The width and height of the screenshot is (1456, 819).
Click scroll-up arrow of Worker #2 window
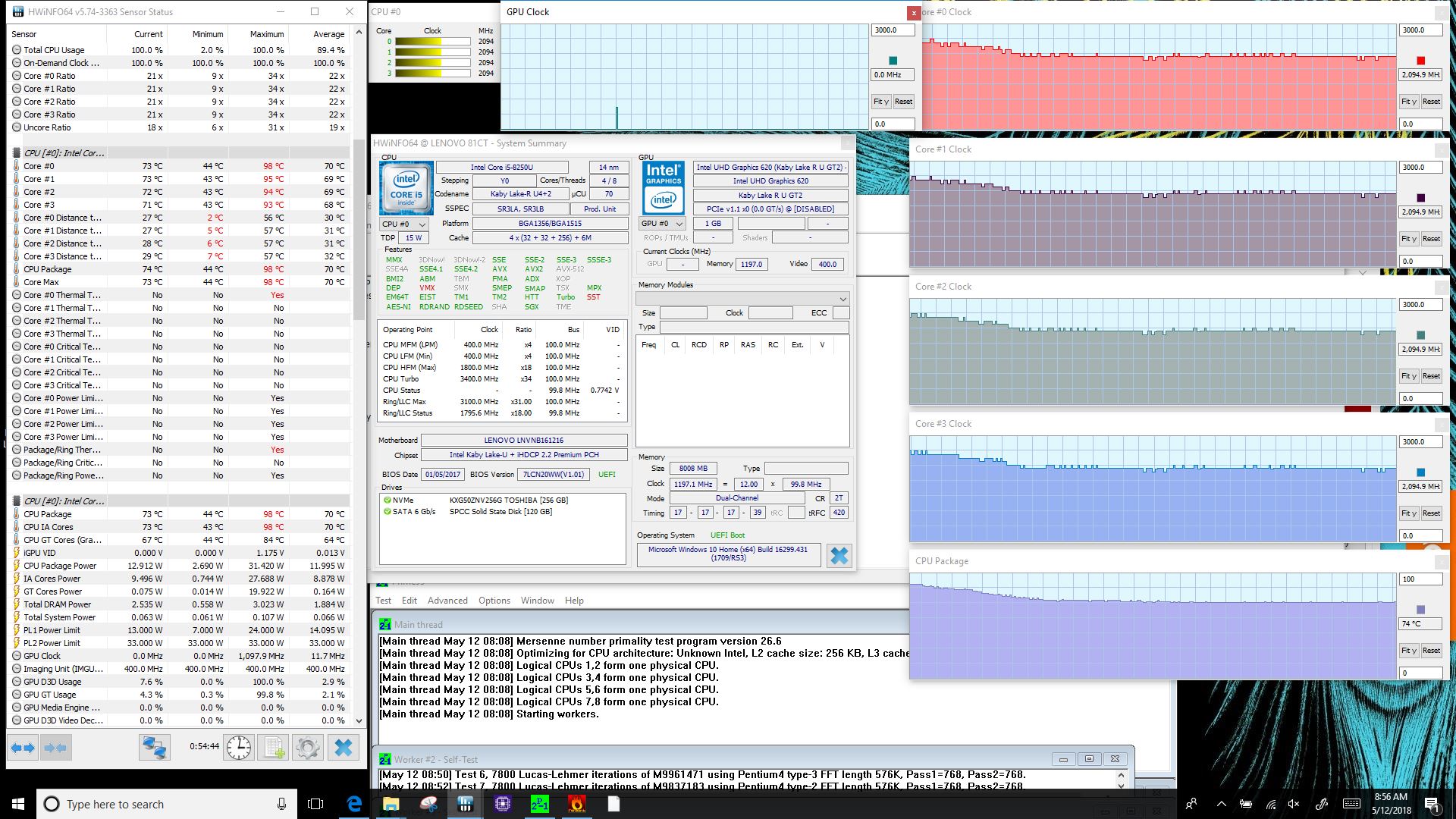[1121, 775]
